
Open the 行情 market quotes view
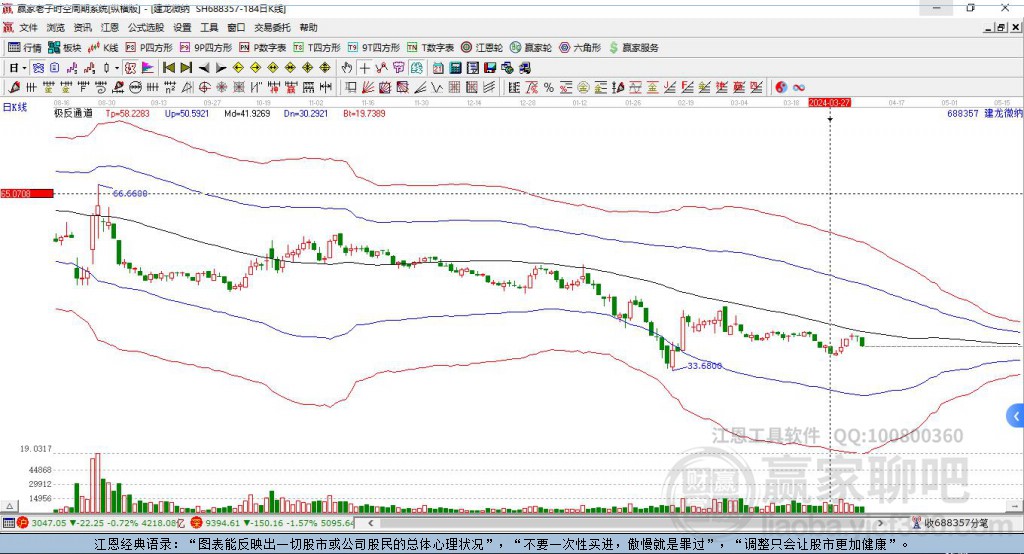(x=25, y=48)
